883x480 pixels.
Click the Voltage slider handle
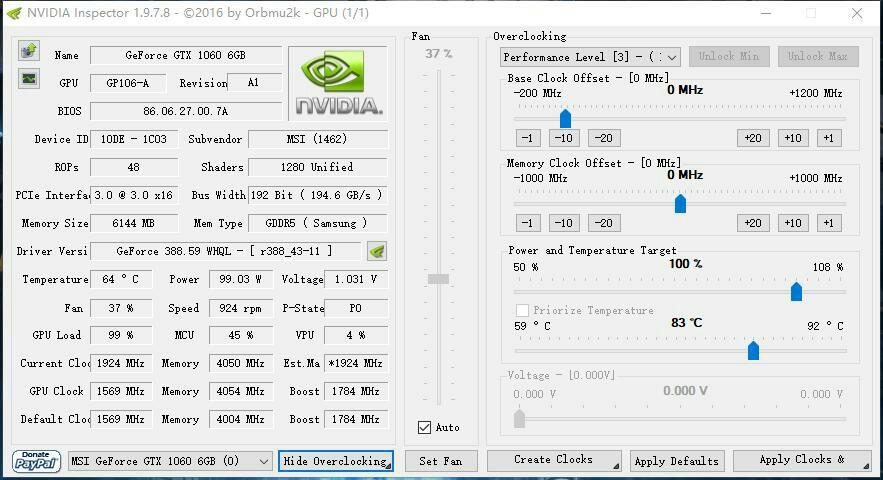click(x=519, y=419)
